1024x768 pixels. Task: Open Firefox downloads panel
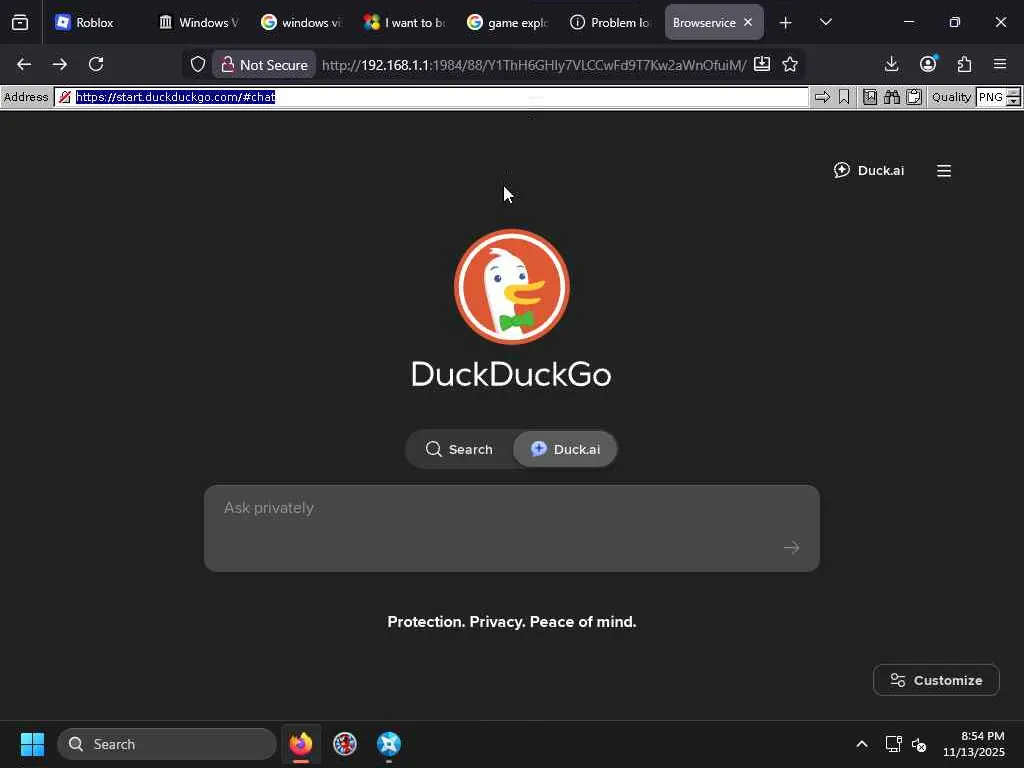891,64
